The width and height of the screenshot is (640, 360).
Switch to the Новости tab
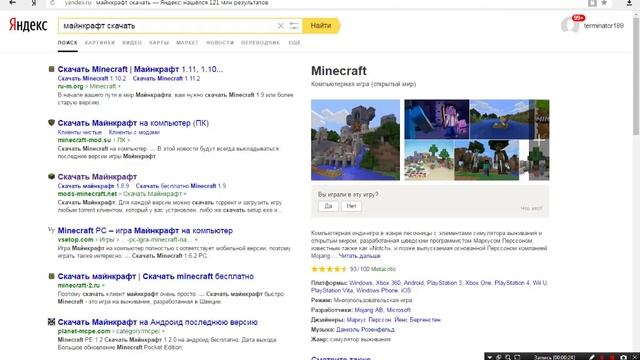(x=220, y=42)
